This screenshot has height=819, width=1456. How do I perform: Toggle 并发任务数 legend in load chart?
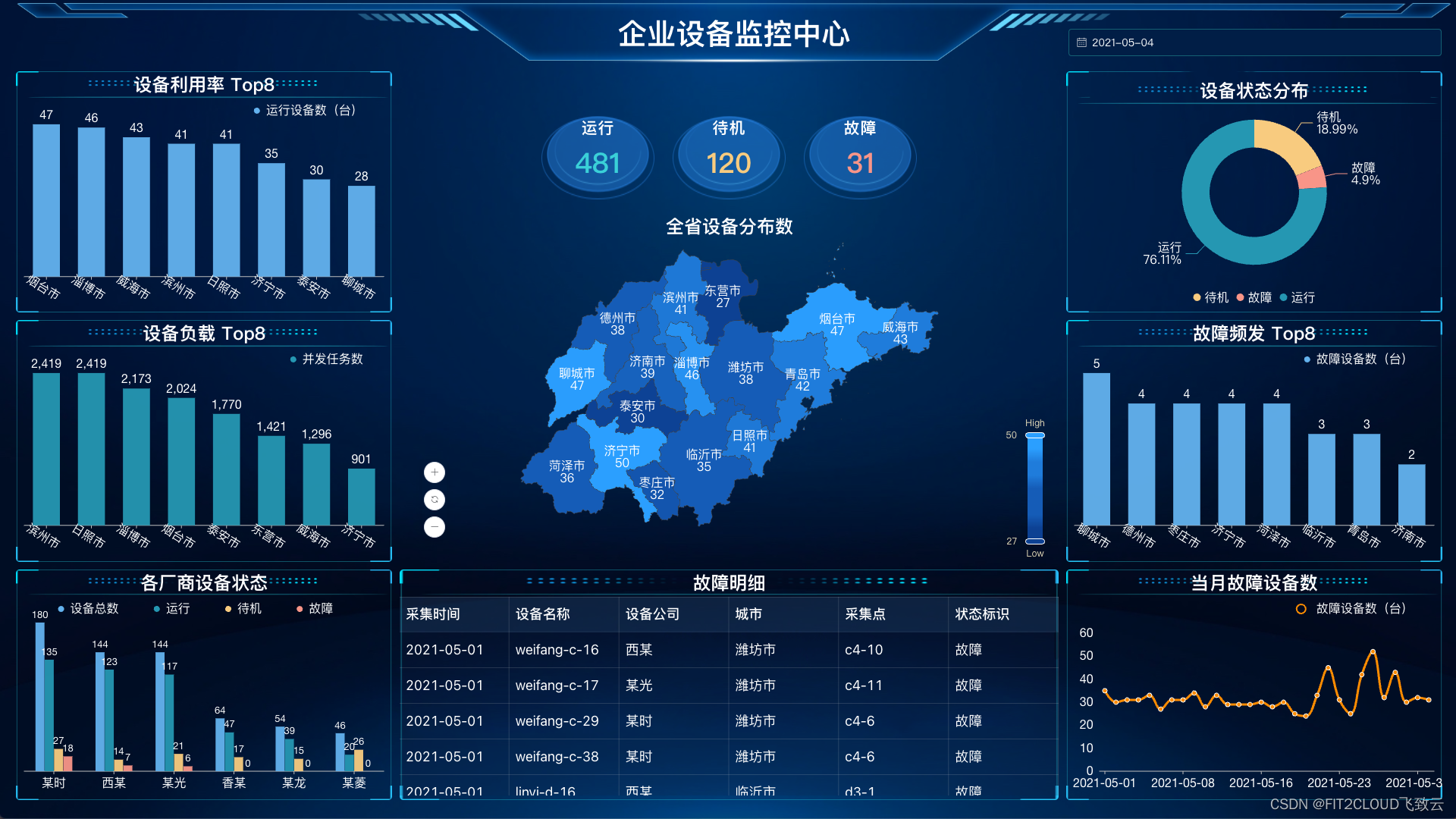pos(327,359)
